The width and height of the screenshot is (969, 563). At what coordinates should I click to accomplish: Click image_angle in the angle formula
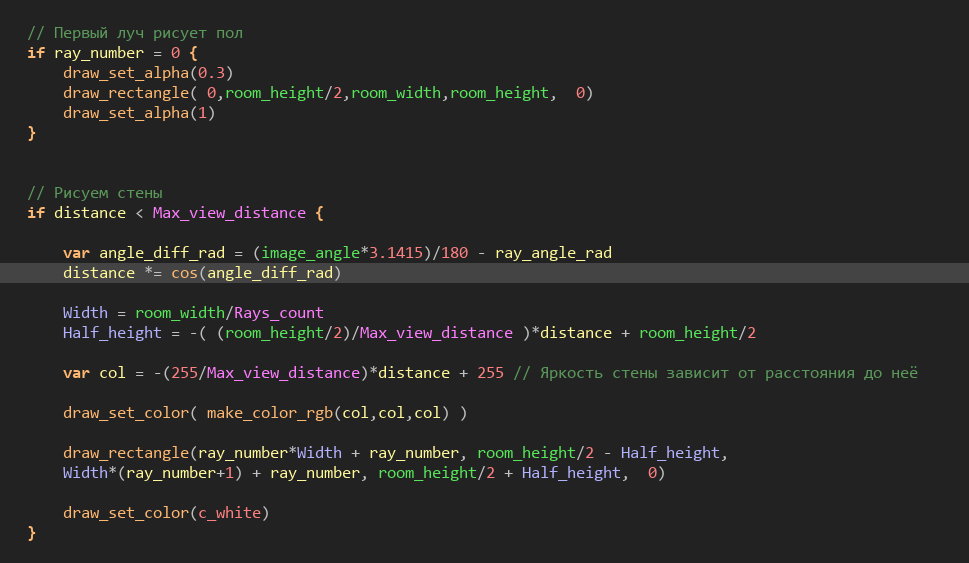point(310,253)
